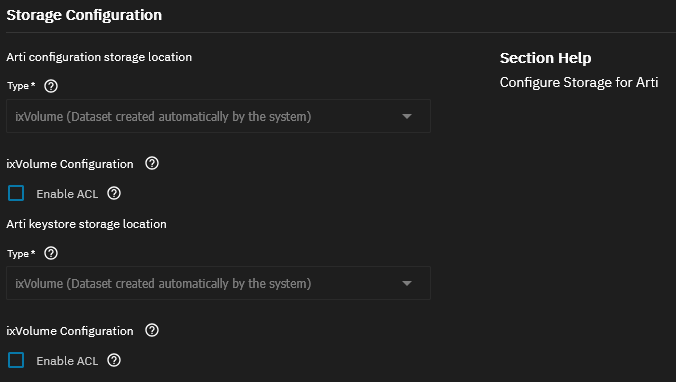Viewport: 676px width, 382px height.
Task: Click 'Arti keystore storage location' label
Action: (x=86, y=224)
